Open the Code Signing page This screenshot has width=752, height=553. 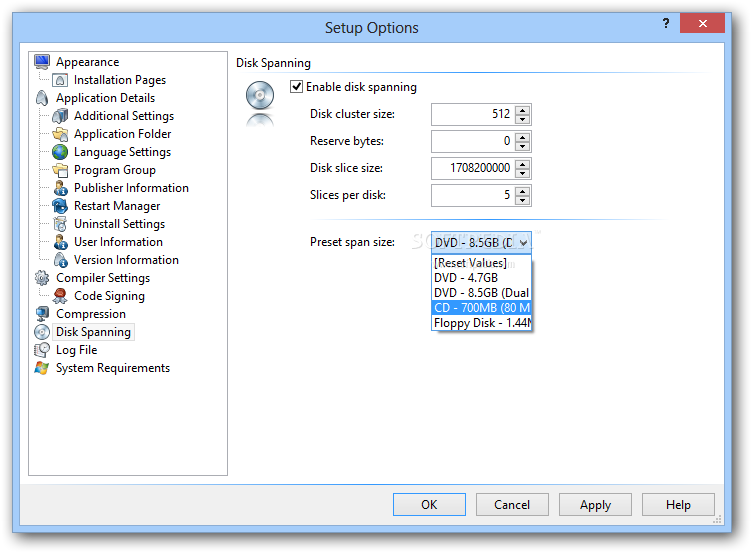tap(109, 296)
